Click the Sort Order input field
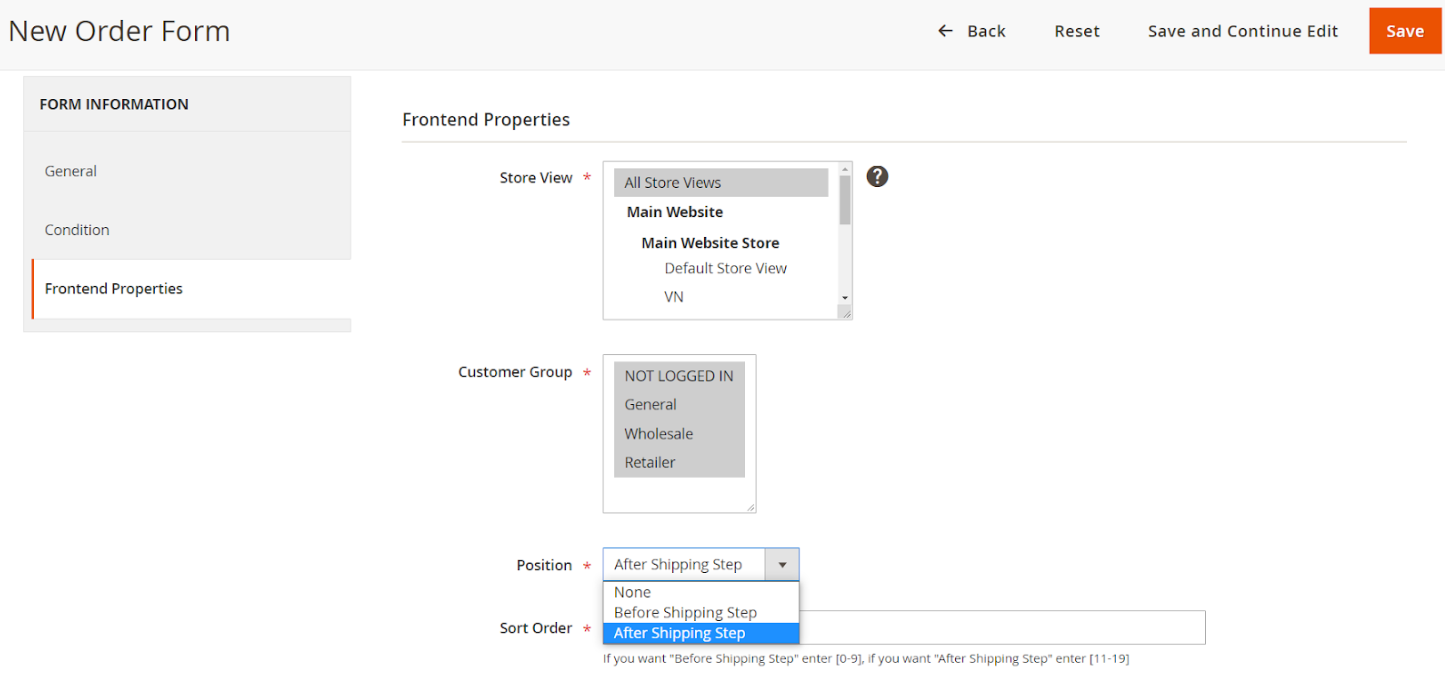The image size is (1445, 674). coord(1000,628)
